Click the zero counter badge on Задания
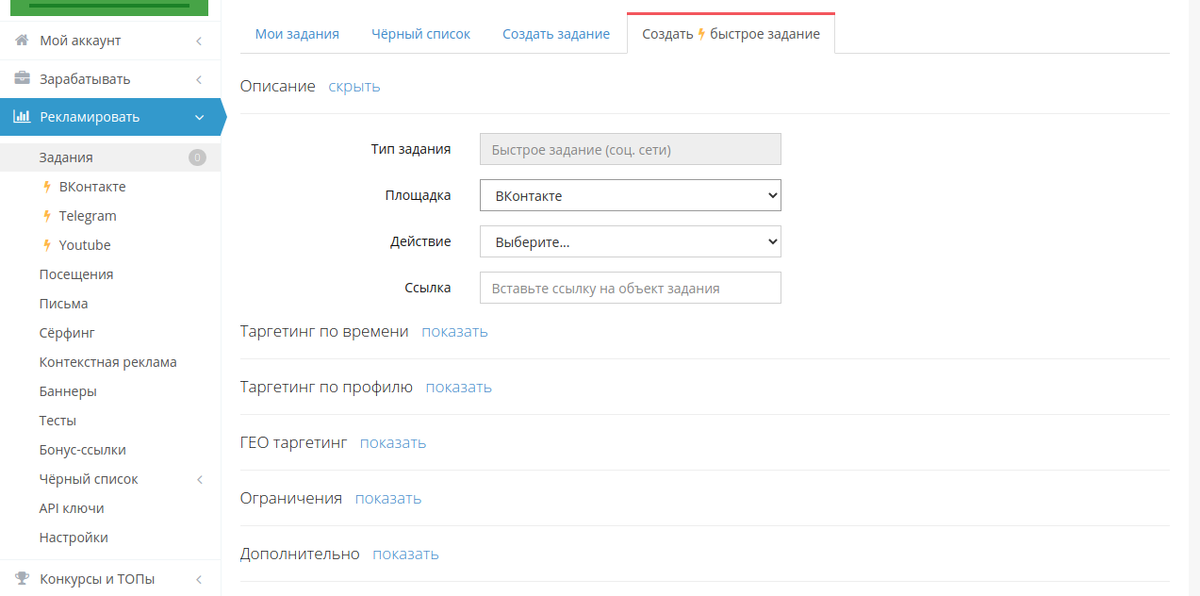 coord(197,158)
